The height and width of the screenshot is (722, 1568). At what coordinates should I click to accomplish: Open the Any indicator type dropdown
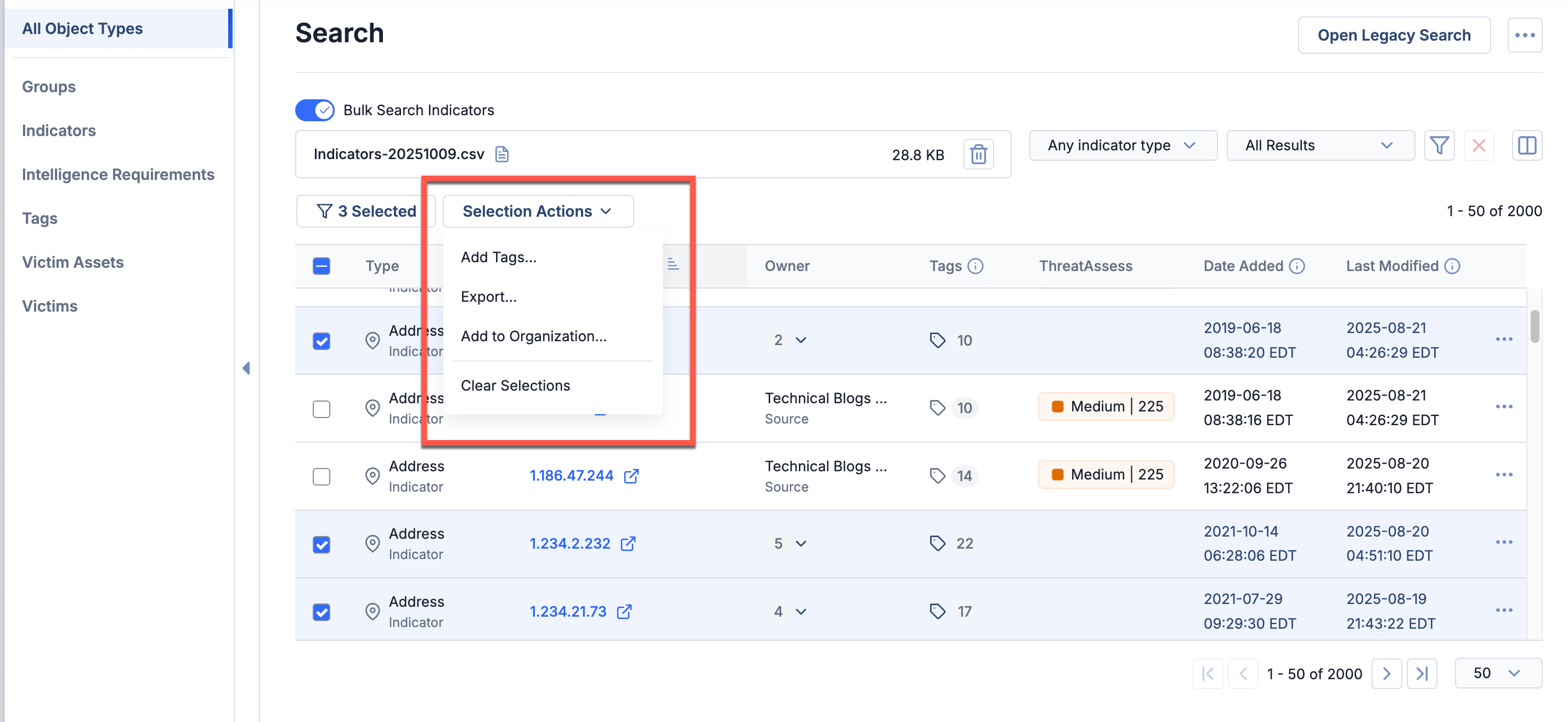point(1123,145)
